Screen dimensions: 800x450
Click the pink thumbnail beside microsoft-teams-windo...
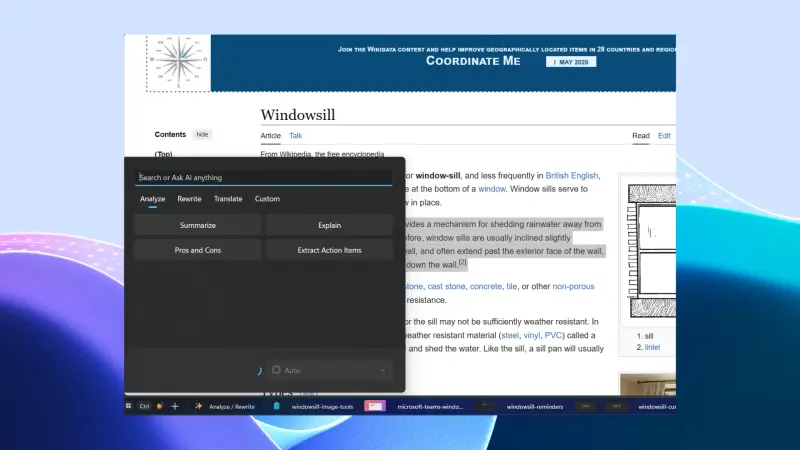click(x=375, y=406)
